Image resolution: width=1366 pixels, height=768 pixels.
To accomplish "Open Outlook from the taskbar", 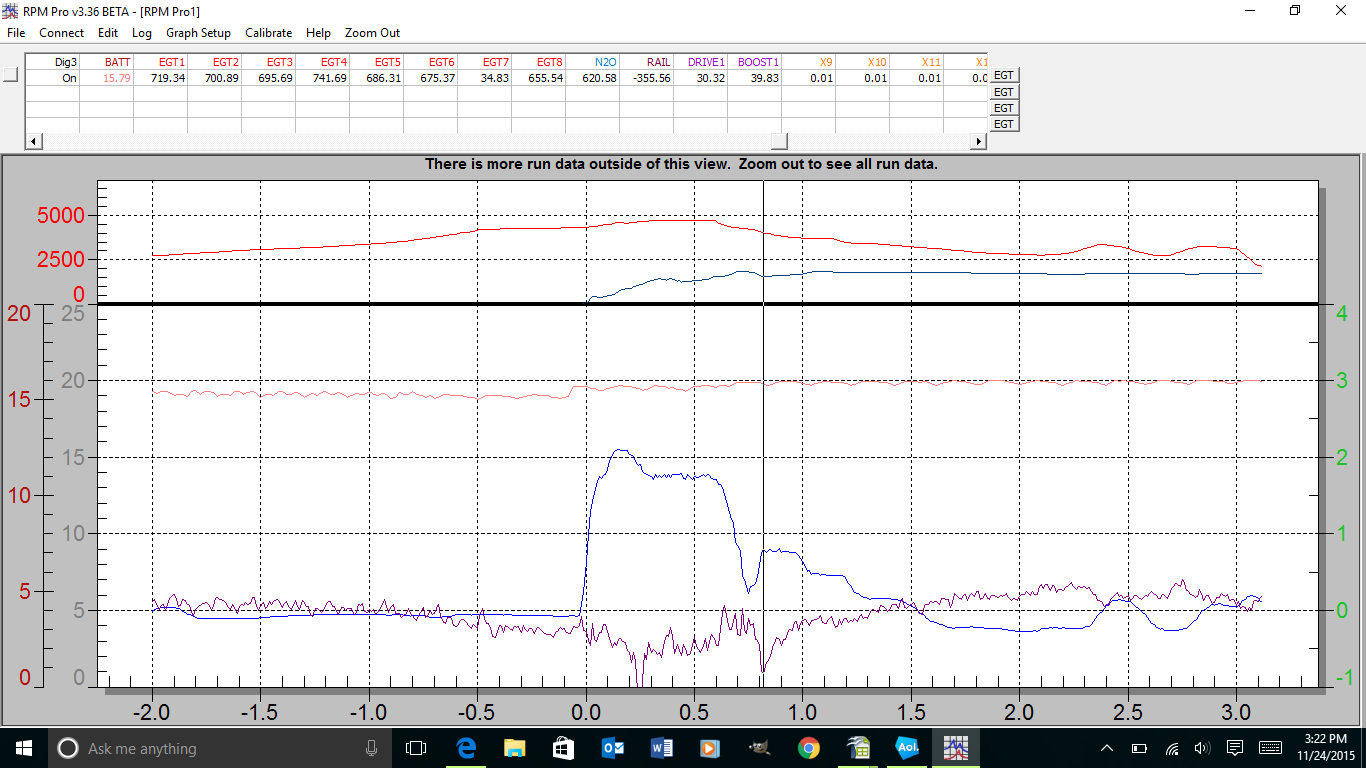I will [612, 747].
